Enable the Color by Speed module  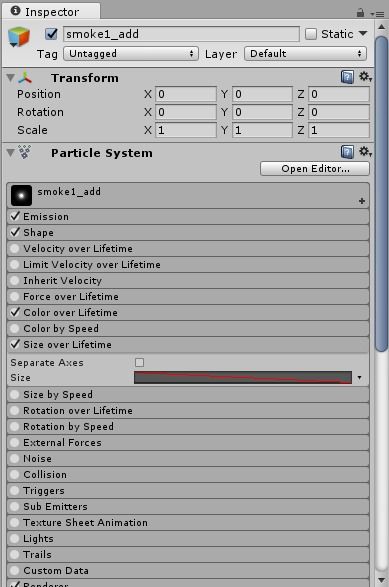tap(15, 328)
